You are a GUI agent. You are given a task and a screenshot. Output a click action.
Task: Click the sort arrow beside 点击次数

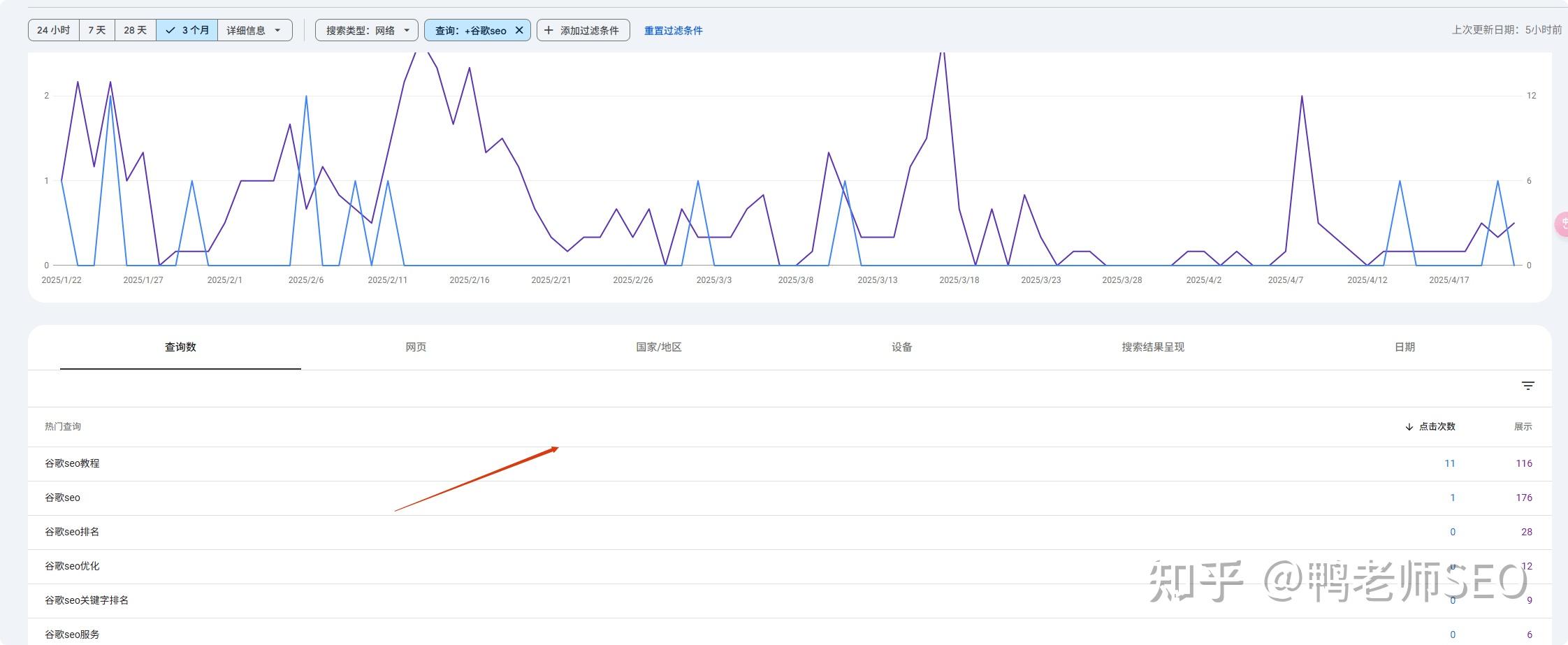click(x=1409, y=427)
